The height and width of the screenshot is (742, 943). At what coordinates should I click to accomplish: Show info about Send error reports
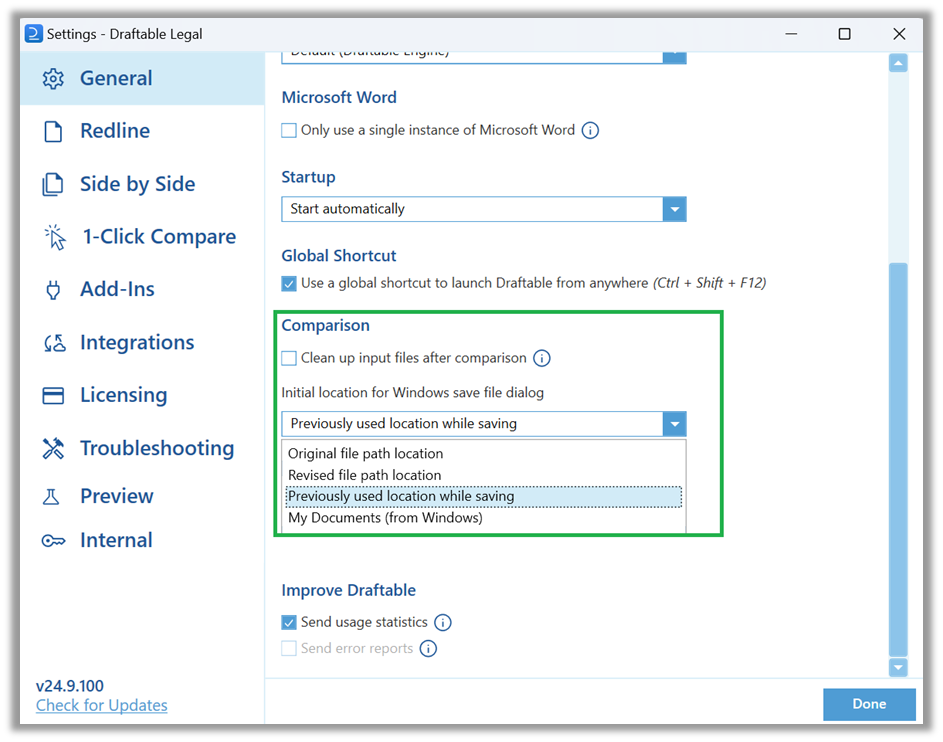pyautogui.click(x=428, y=649)
